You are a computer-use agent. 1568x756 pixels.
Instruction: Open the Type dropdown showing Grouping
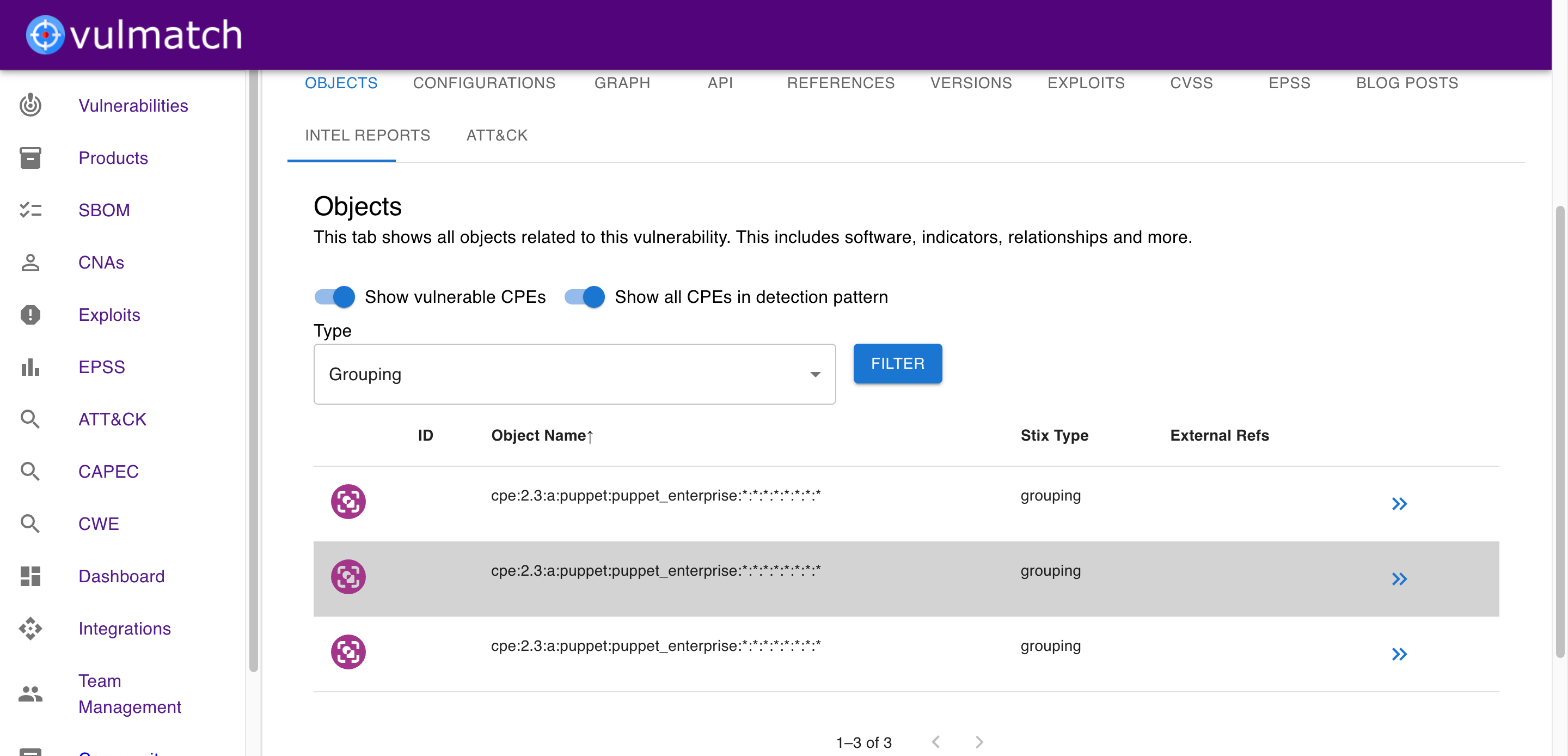point(574,374)
